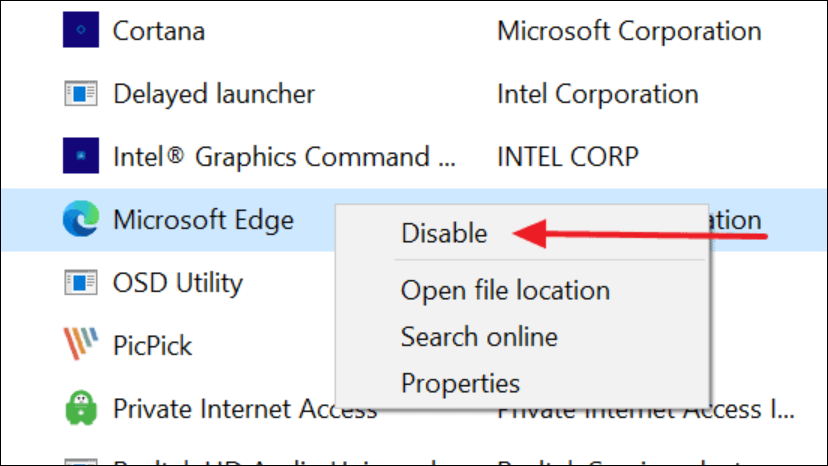Viewport: 828px width, 466px height.
Task: Select the Cortana startup entry name
Action: [159, 31]
